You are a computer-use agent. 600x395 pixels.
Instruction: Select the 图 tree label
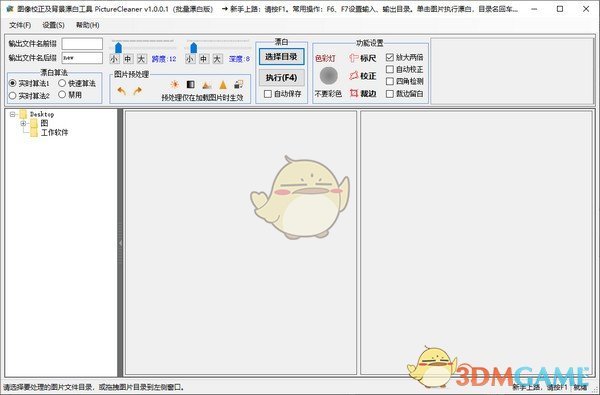coord(44,123)
